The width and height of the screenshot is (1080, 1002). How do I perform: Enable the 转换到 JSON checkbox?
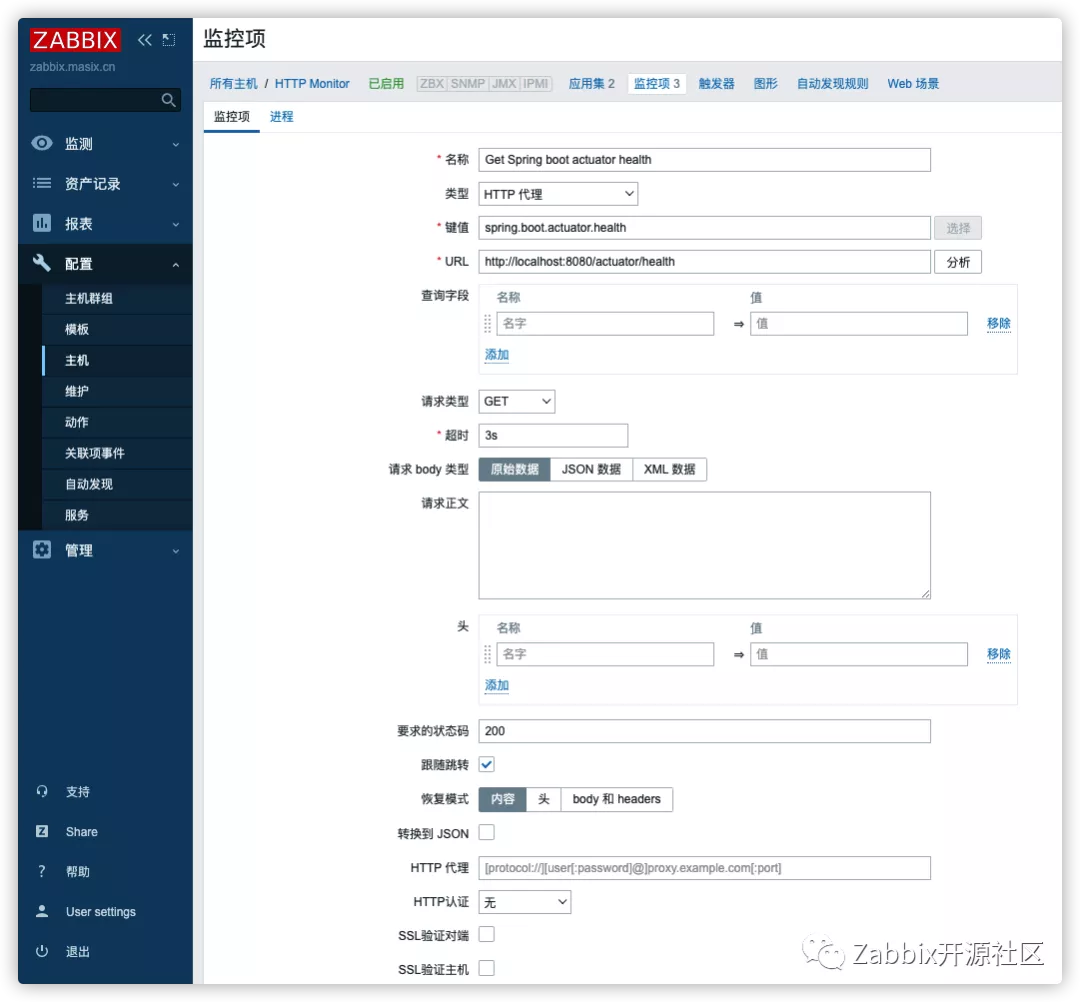click(x=486, y=832)
